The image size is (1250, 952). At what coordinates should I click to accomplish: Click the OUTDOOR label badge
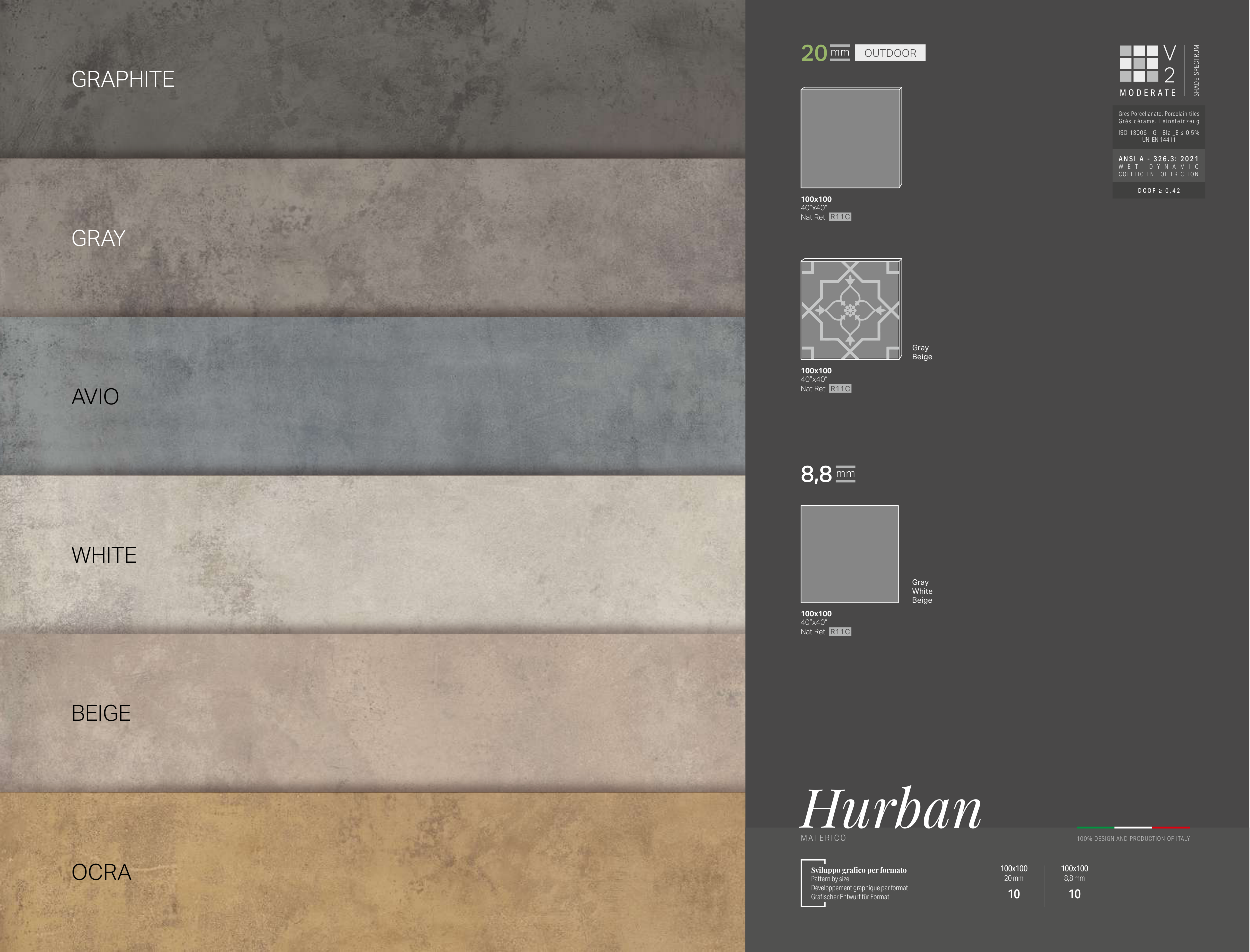[x=890, y=53]
